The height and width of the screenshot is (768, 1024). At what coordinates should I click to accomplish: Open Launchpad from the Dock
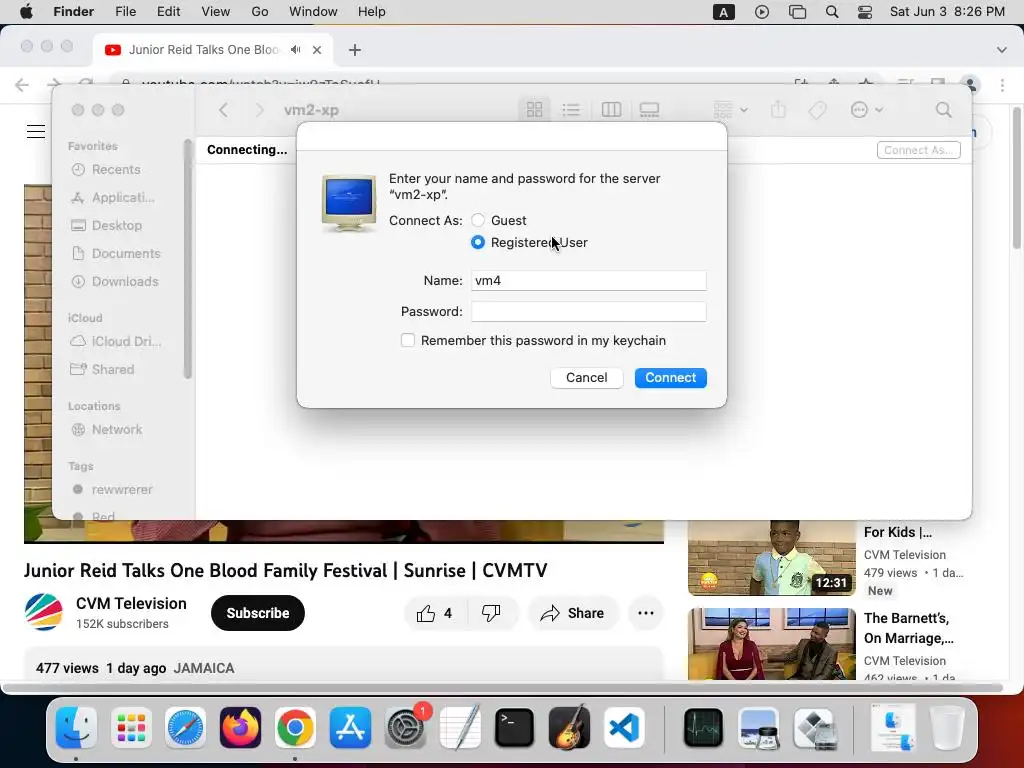pos(131,728)
